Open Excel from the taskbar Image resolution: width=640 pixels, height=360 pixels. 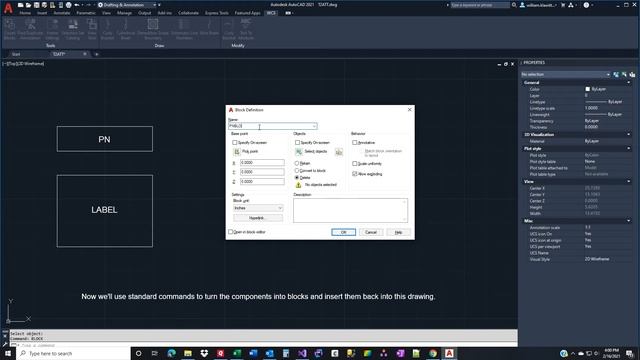237,353
